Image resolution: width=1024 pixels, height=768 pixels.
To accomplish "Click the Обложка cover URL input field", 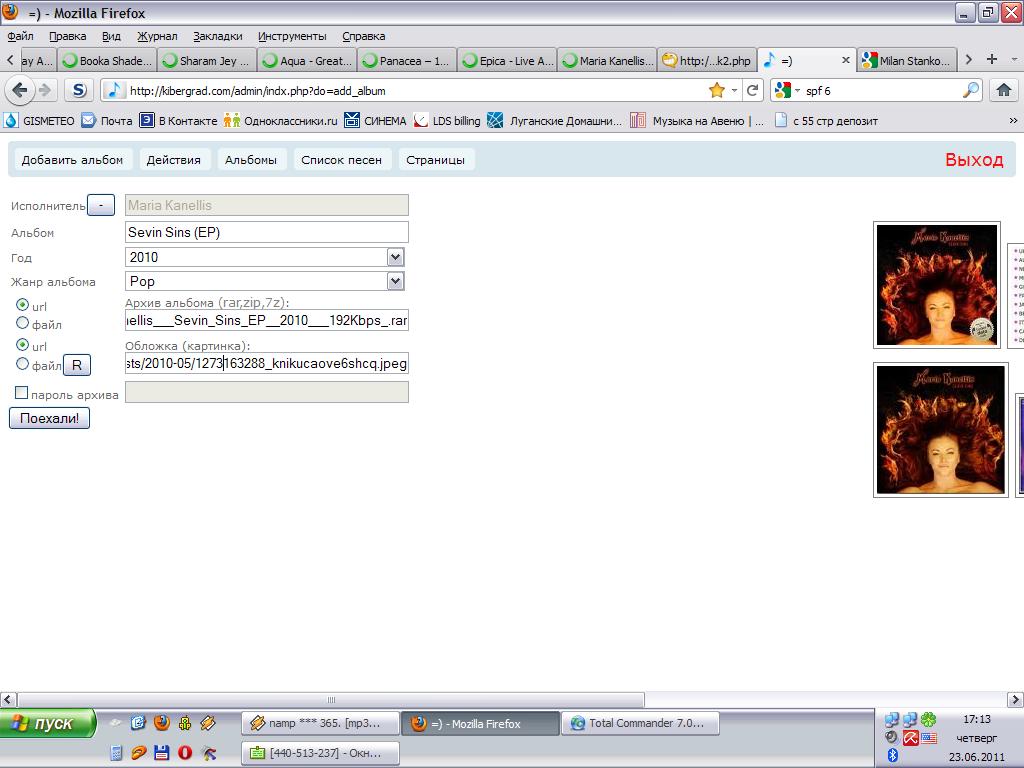I will pos(266,363).
